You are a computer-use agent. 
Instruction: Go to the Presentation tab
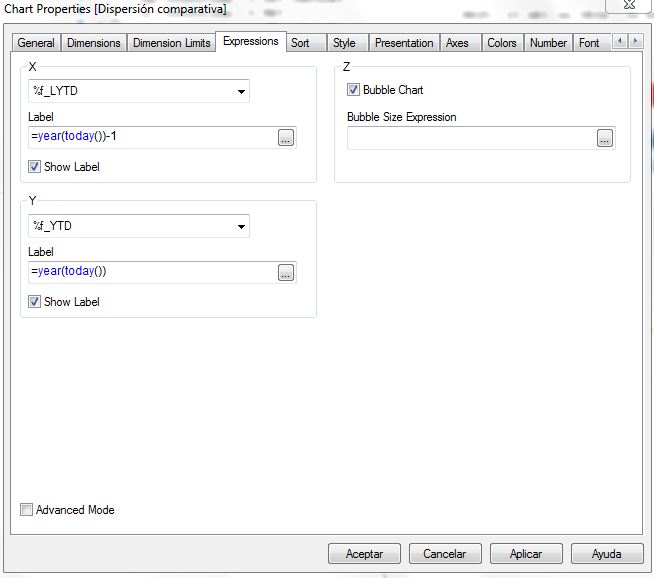pos(404,43)
